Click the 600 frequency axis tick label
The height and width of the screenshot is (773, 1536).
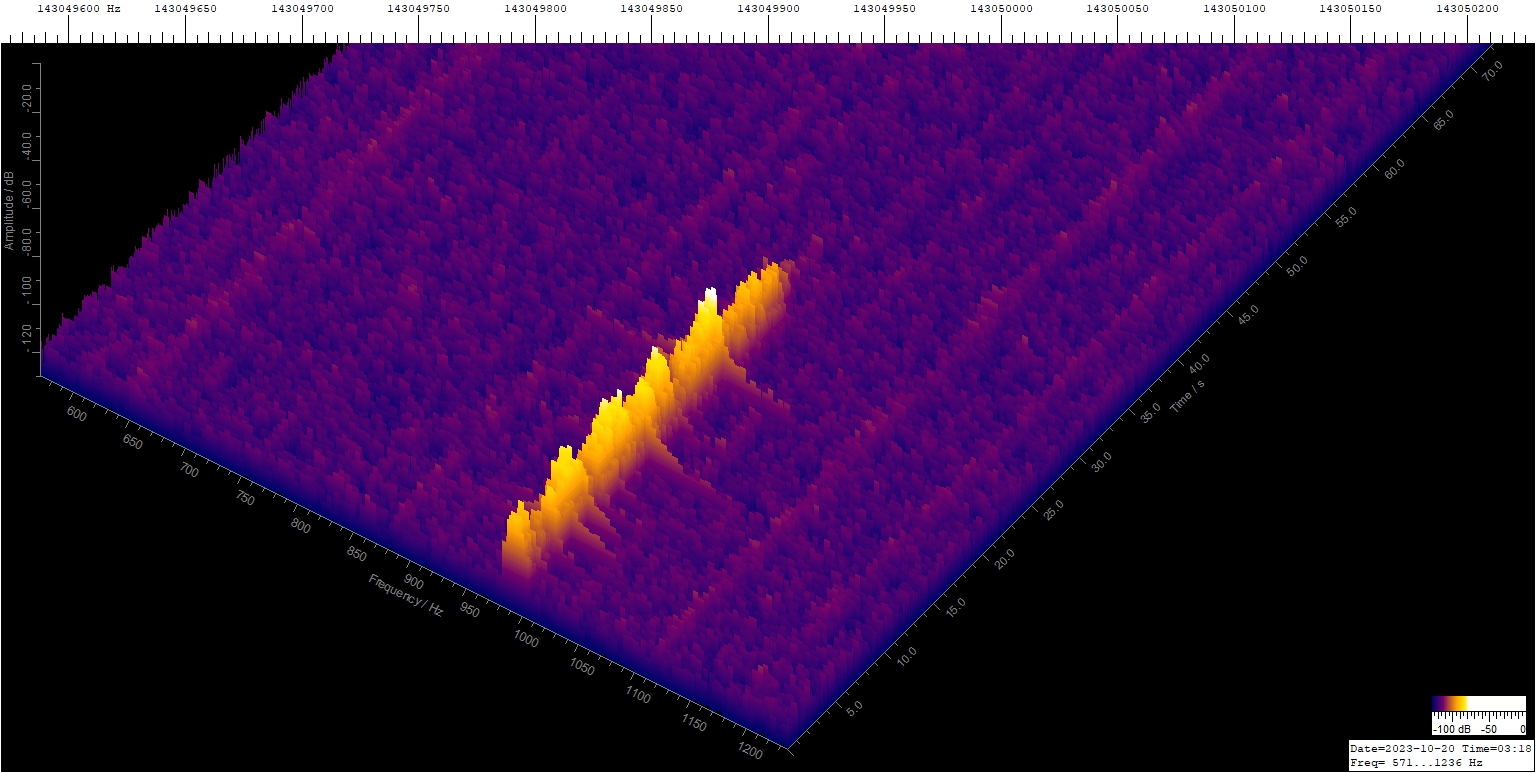coord(77,415)
